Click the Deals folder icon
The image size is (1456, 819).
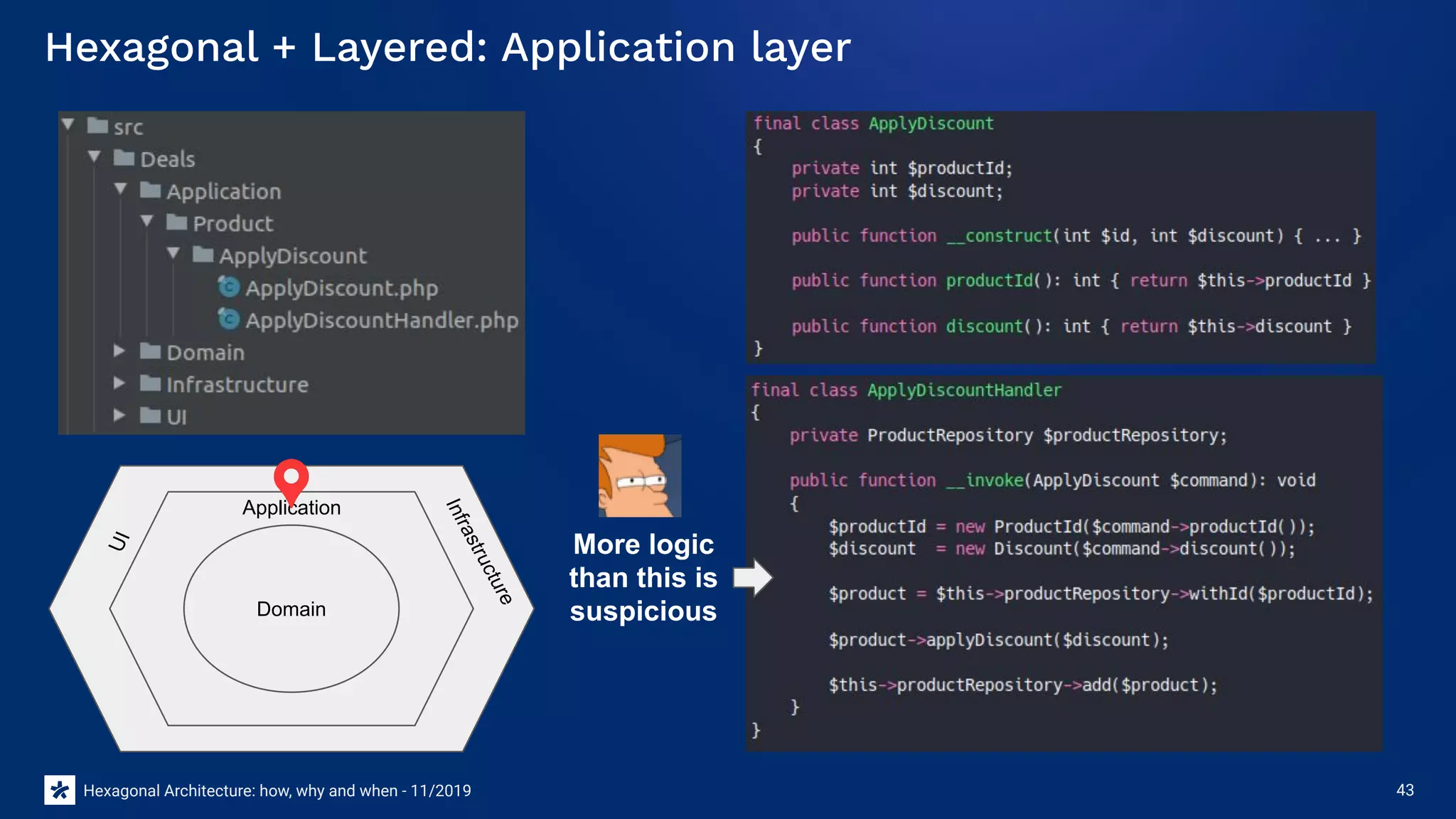click(x=124, y=158)
